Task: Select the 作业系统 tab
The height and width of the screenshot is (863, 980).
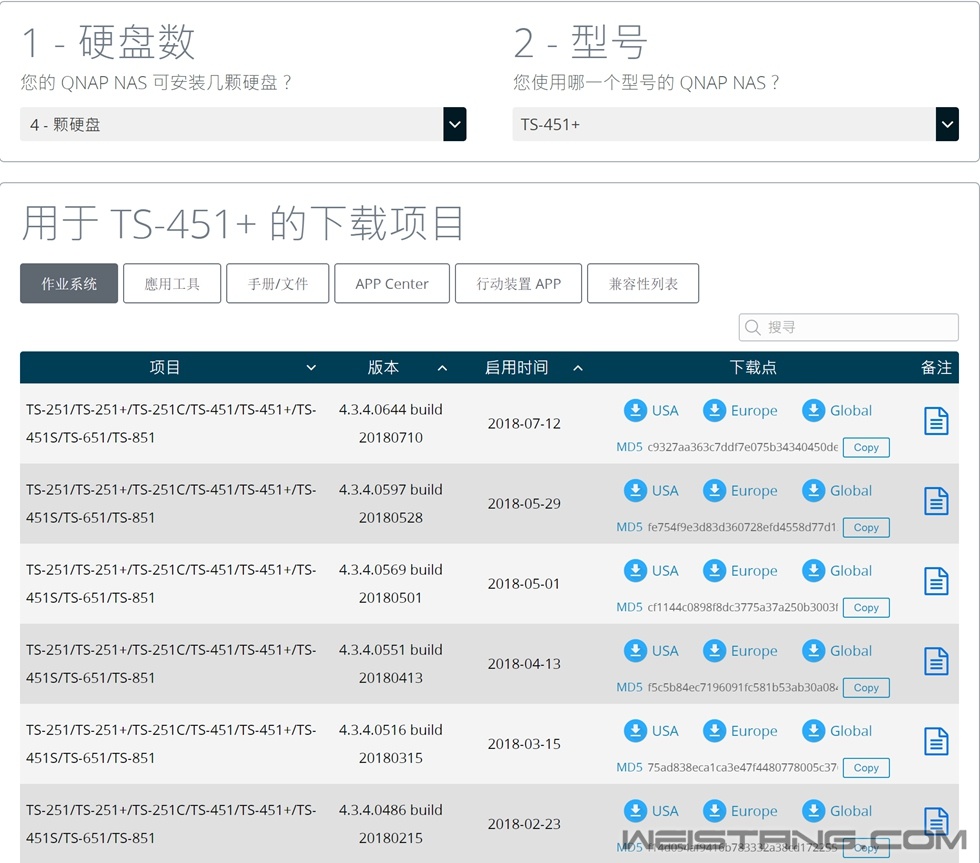Action: point(69,283)
